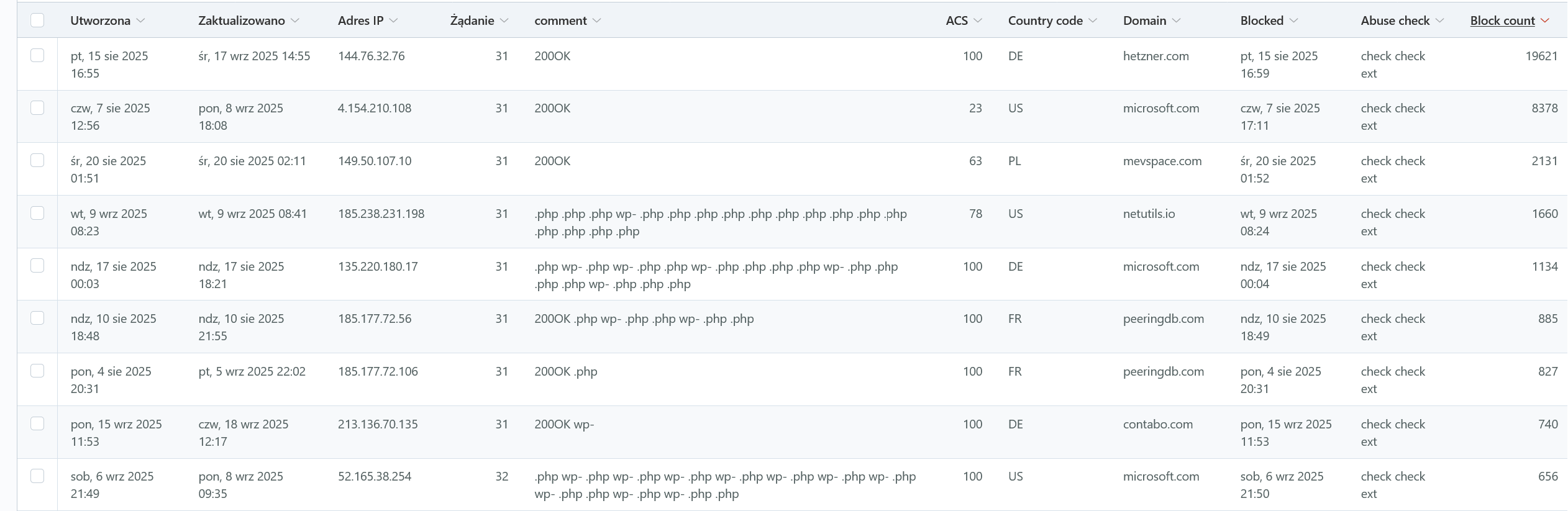Click chevron icon beside Zaktualizowano header
The image size is (1568, 511).
point(295,21)
